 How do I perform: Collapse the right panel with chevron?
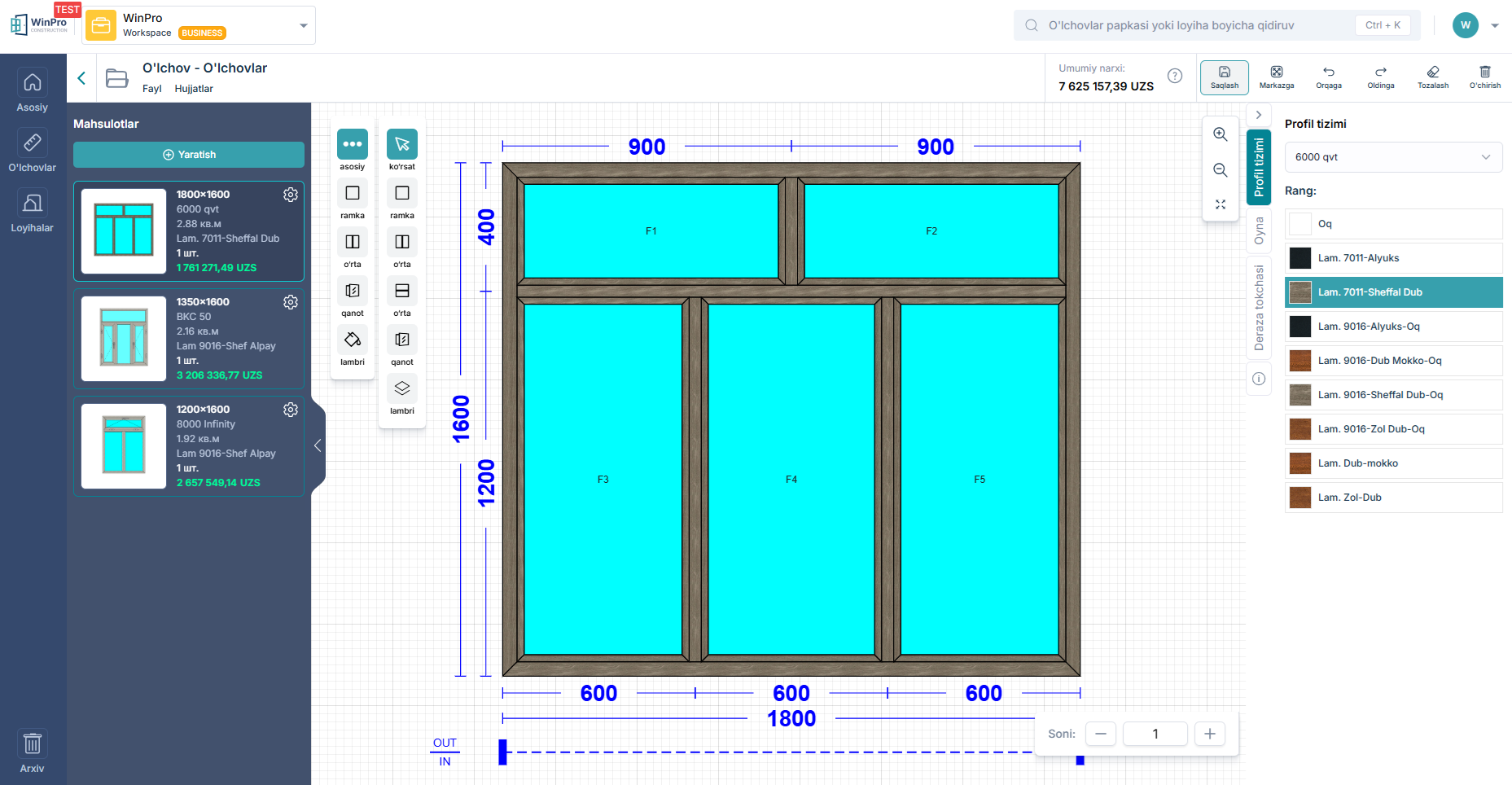pos(1258,115)
